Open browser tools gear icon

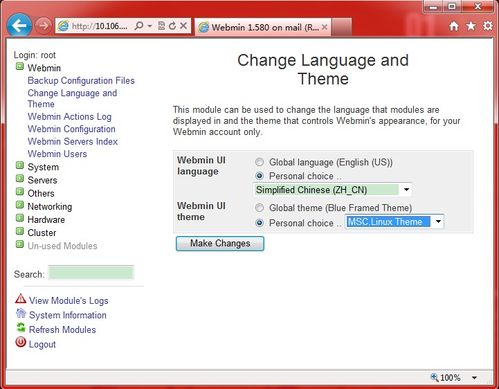488,26
